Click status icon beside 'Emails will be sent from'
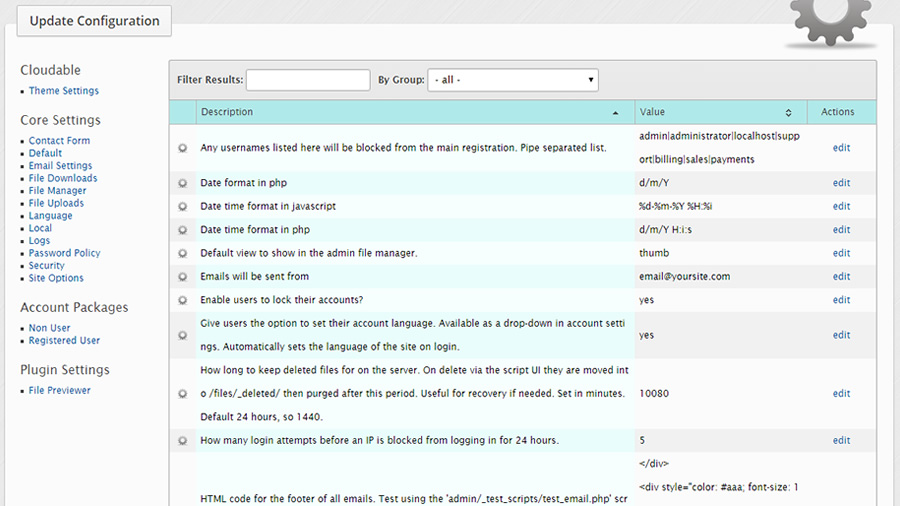This screenshot has width=900, height=506. point(183,277)
